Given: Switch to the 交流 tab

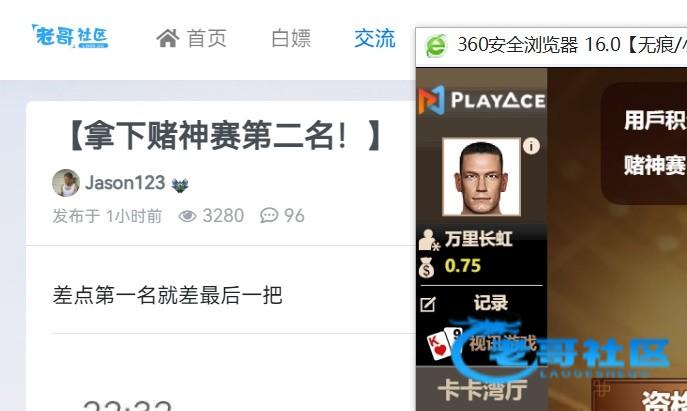Looking at the screenshot, I should (375, 38).
